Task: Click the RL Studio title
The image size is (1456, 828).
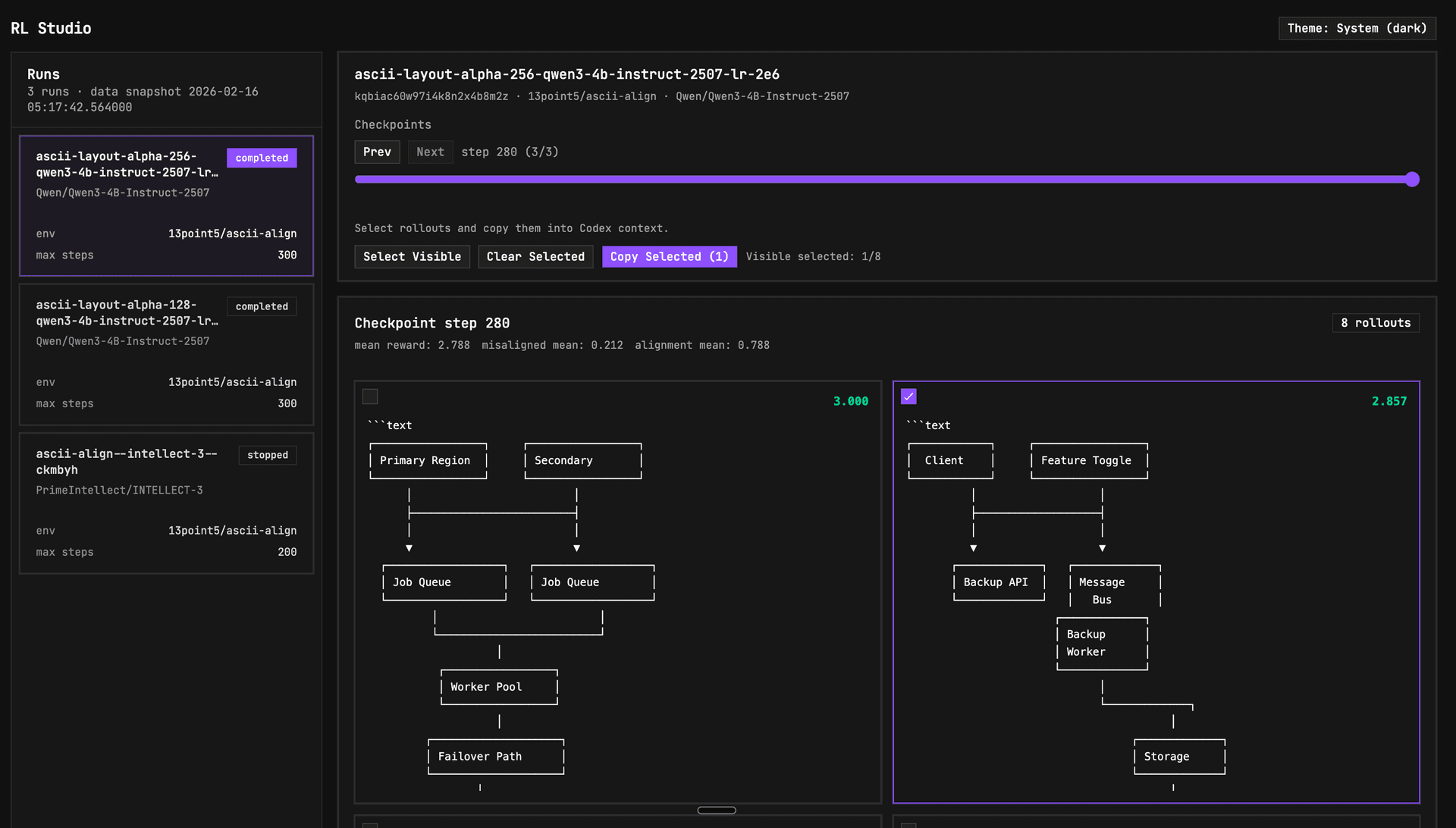Action: [51, 28]
